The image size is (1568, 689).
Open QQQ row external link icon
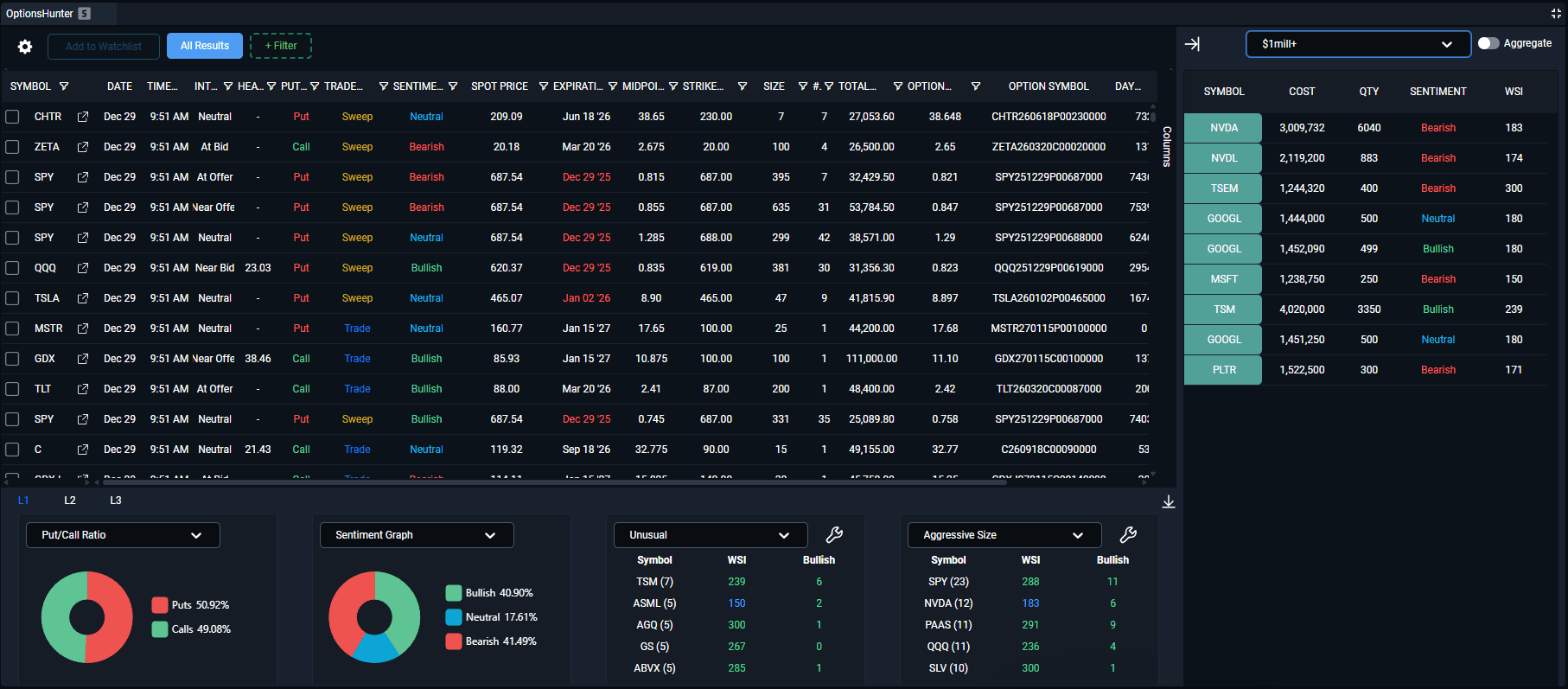(83, 268)
